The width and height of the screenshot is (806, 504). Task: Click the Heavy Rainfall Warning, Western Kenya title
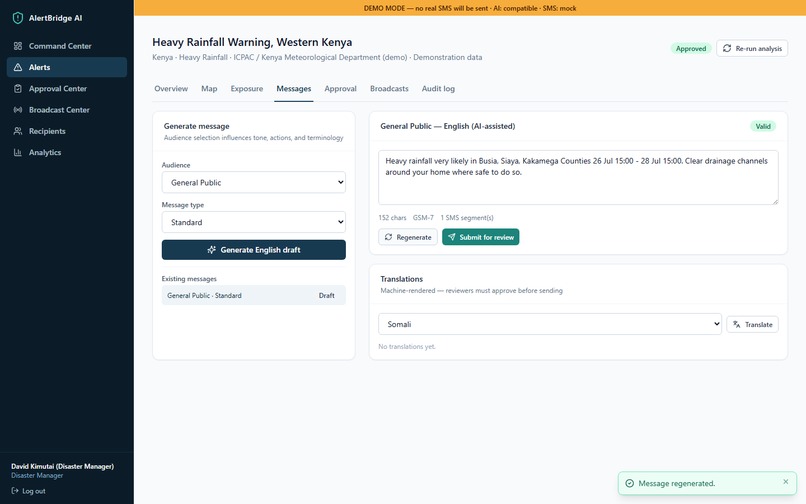[252, 42]
